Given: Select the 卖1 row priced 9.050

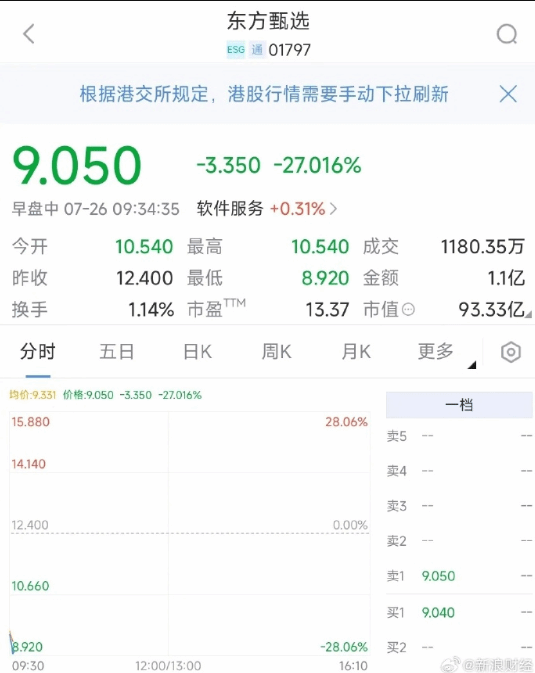Looking at the screenshot, I should [459, 576].
